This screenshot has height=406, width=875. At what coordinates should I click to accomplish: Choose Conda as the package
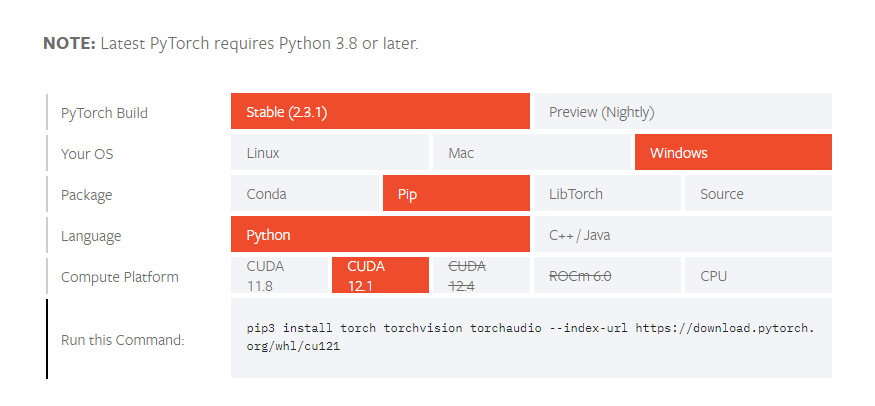(x=305, y=194)
